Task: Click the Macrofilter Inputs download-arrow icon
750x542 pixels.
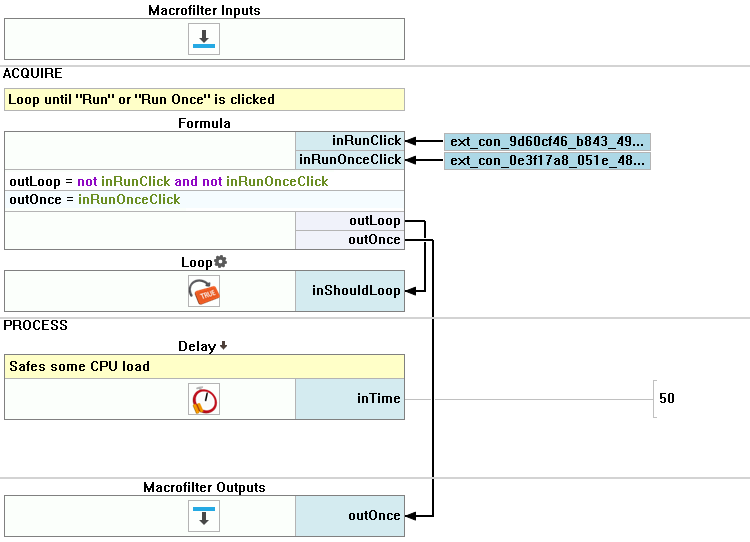Action: 204,39
